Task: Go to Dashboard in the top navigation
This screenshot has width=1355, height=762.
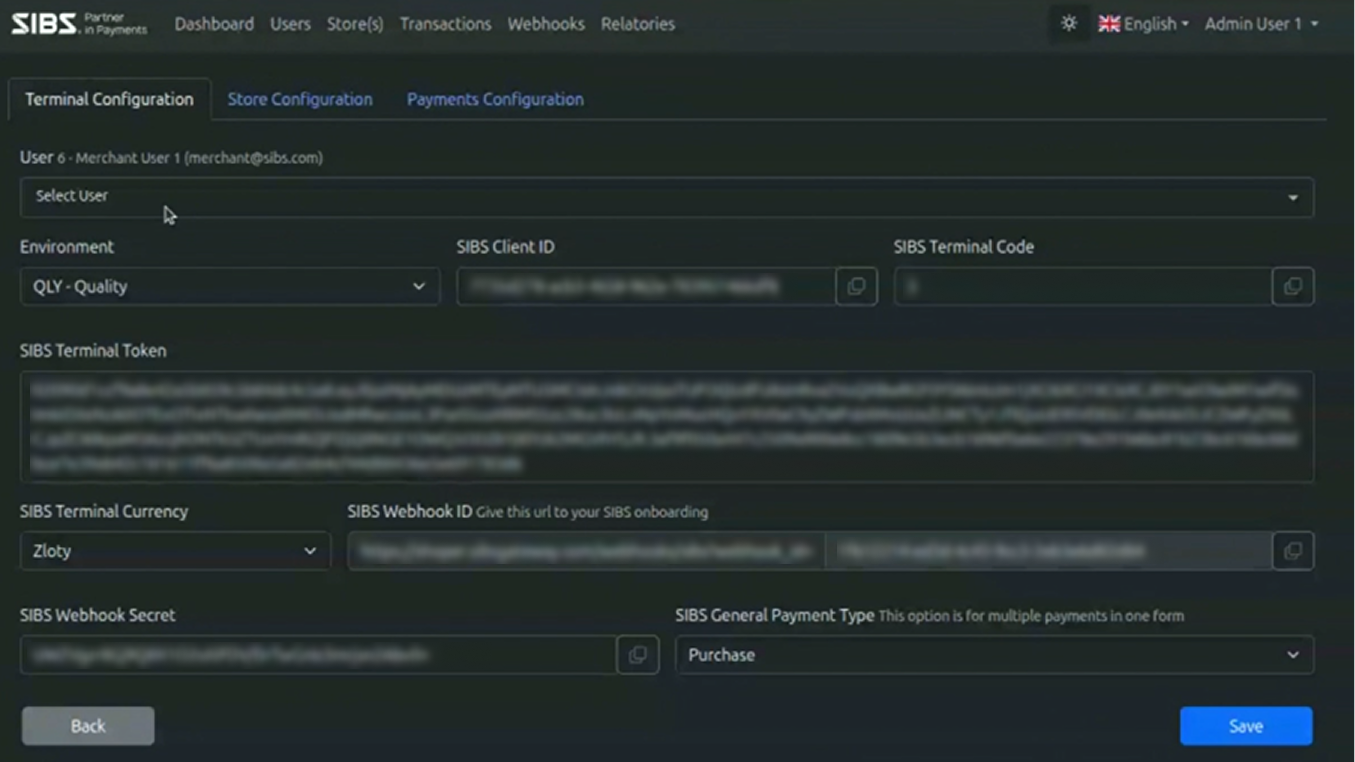Action: pos(214,24)
